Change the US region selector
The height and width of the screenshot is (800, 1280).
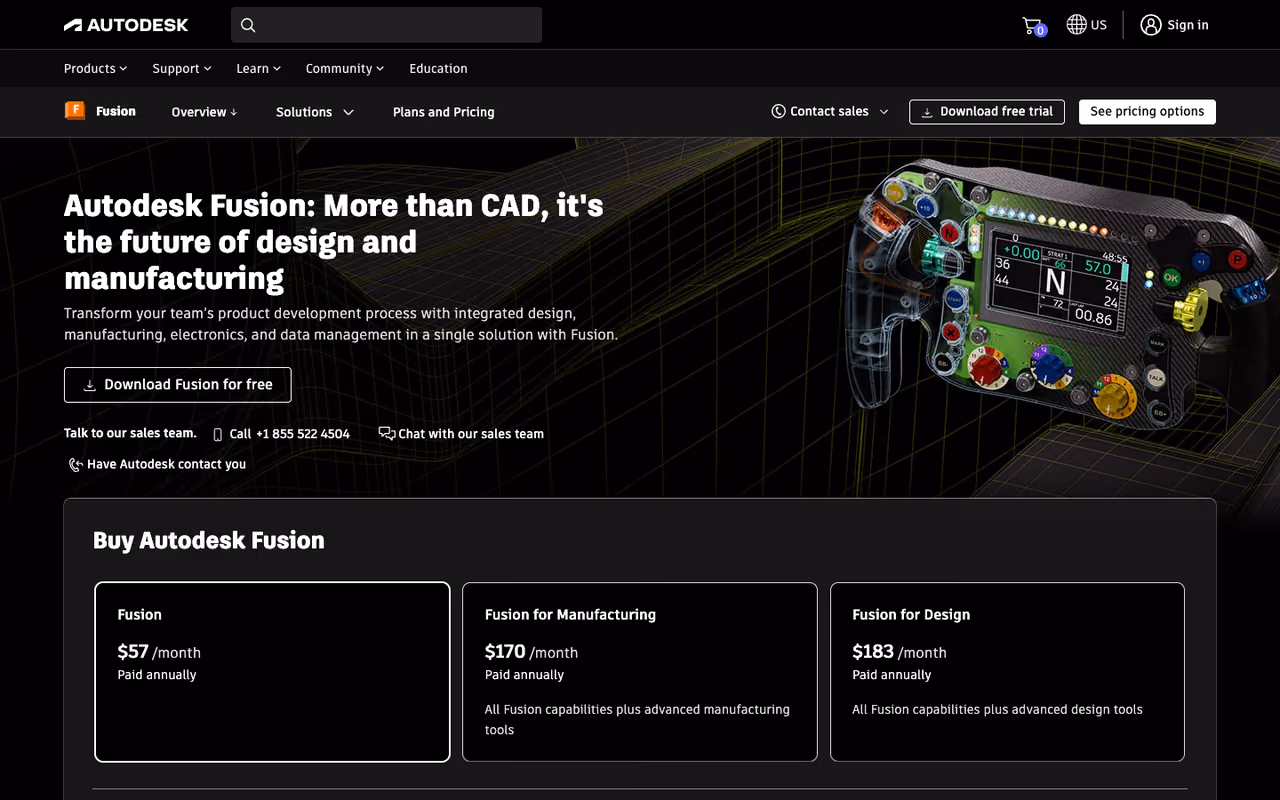pyautogui.click(x=1087, y=25)
